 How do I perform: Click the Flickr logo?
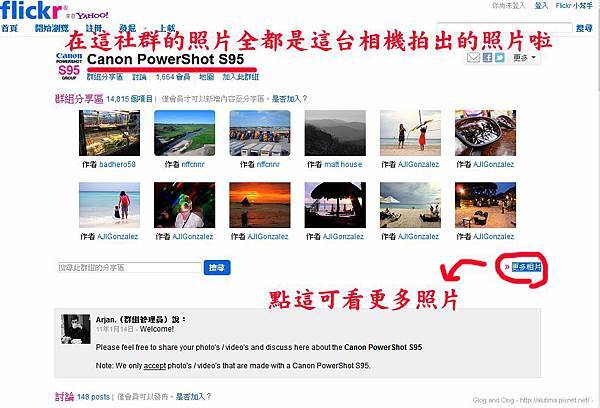[31, 10]
